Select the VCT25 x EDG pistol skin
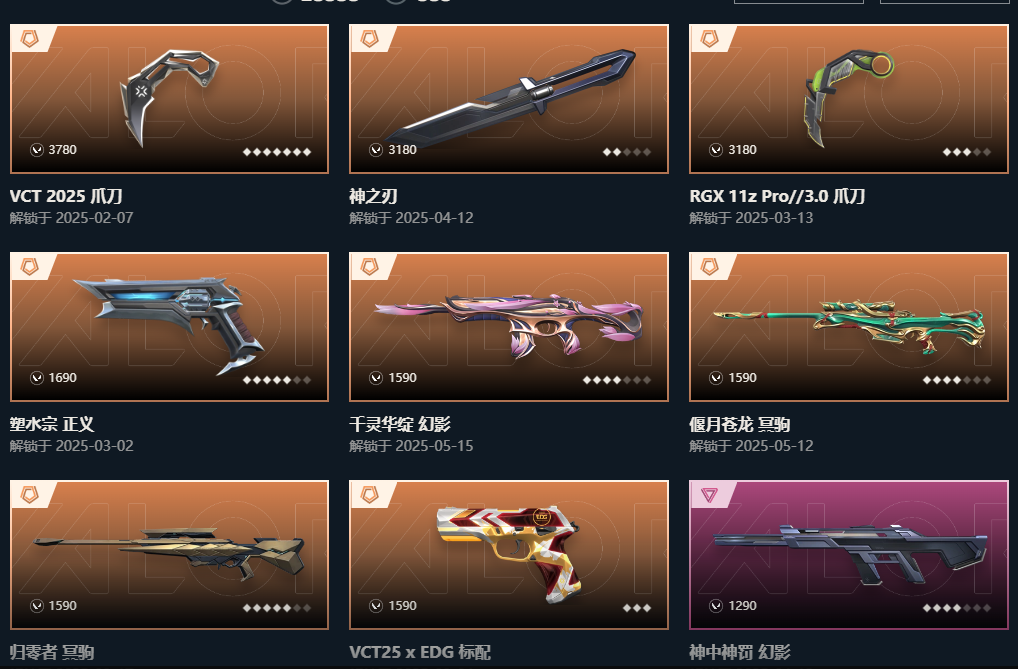Screen dimensions: 1018x669 [509, 555]
